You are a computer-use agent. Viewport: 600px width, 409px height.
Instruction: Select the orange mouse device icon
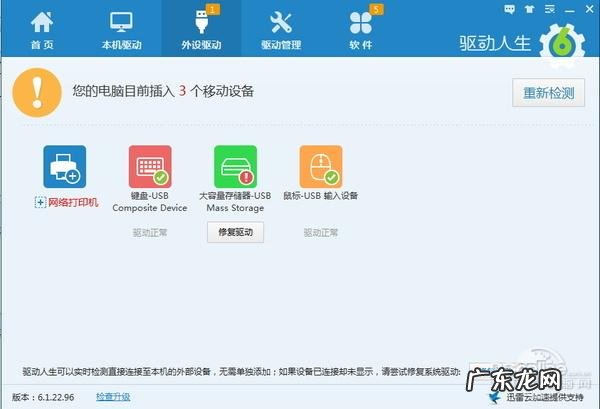tap(321, 166)
